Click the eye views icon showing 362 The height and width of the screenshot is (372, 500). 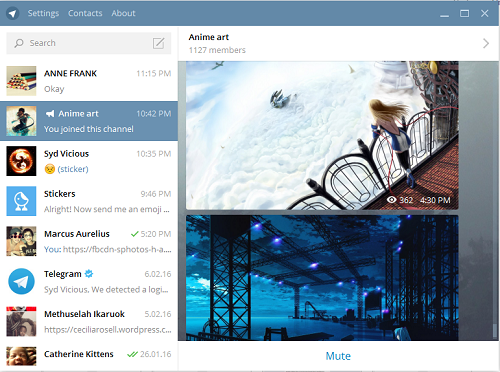(x=392, y=200)
